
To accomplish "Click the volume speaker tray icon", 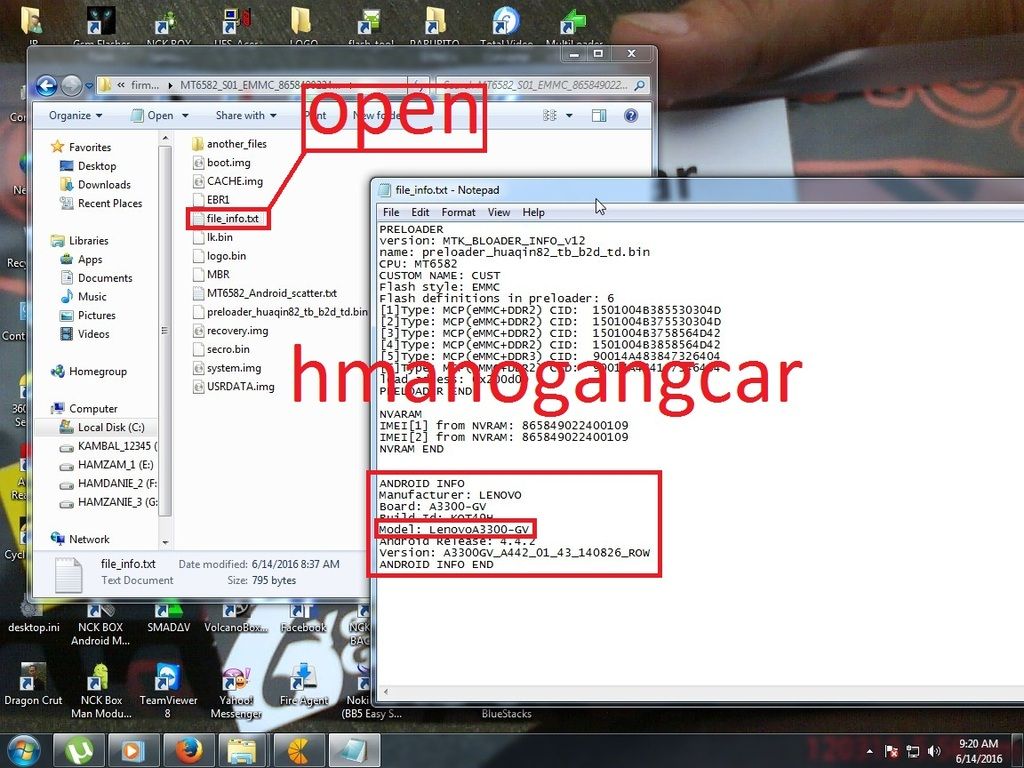I will (x=934, y=751).
